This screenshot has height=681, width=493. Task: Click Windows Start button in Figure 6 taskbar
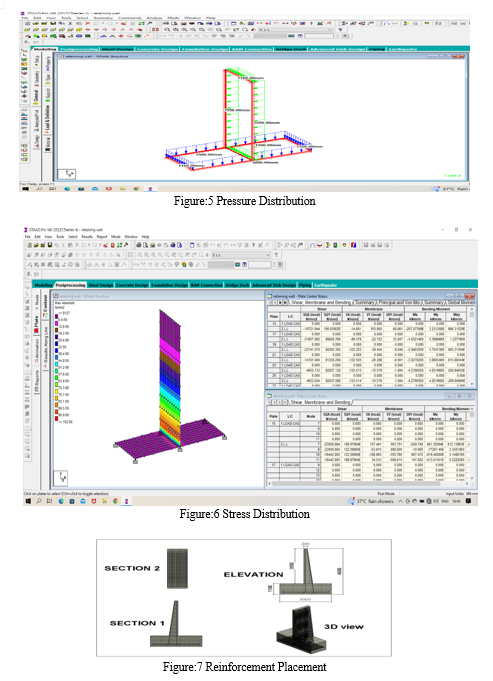pyautogui.click(x=29, y=501)
